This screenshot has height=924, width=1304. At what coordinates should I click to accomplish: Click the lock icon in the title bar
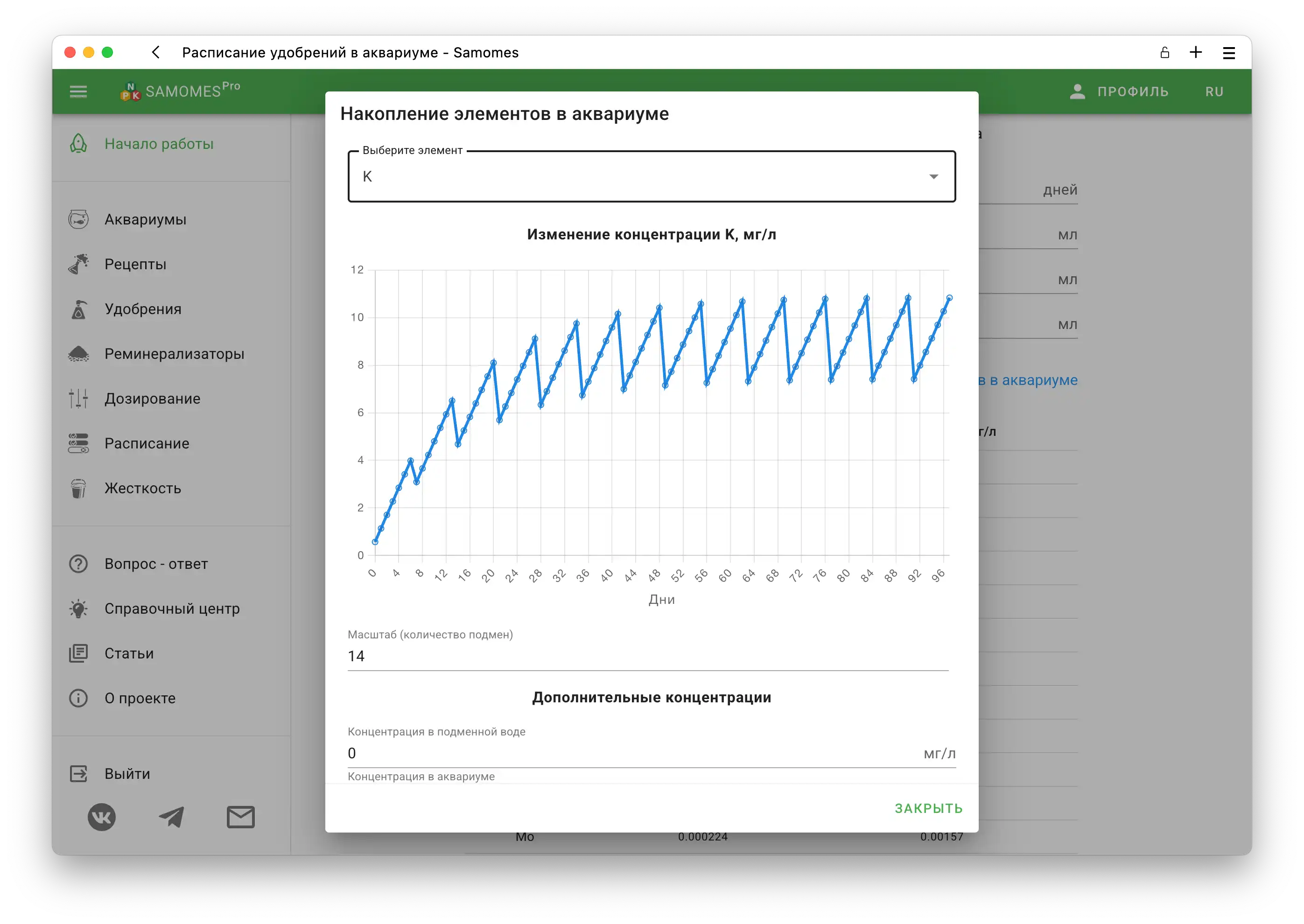pyautogui.click(x=1164, y=53)
